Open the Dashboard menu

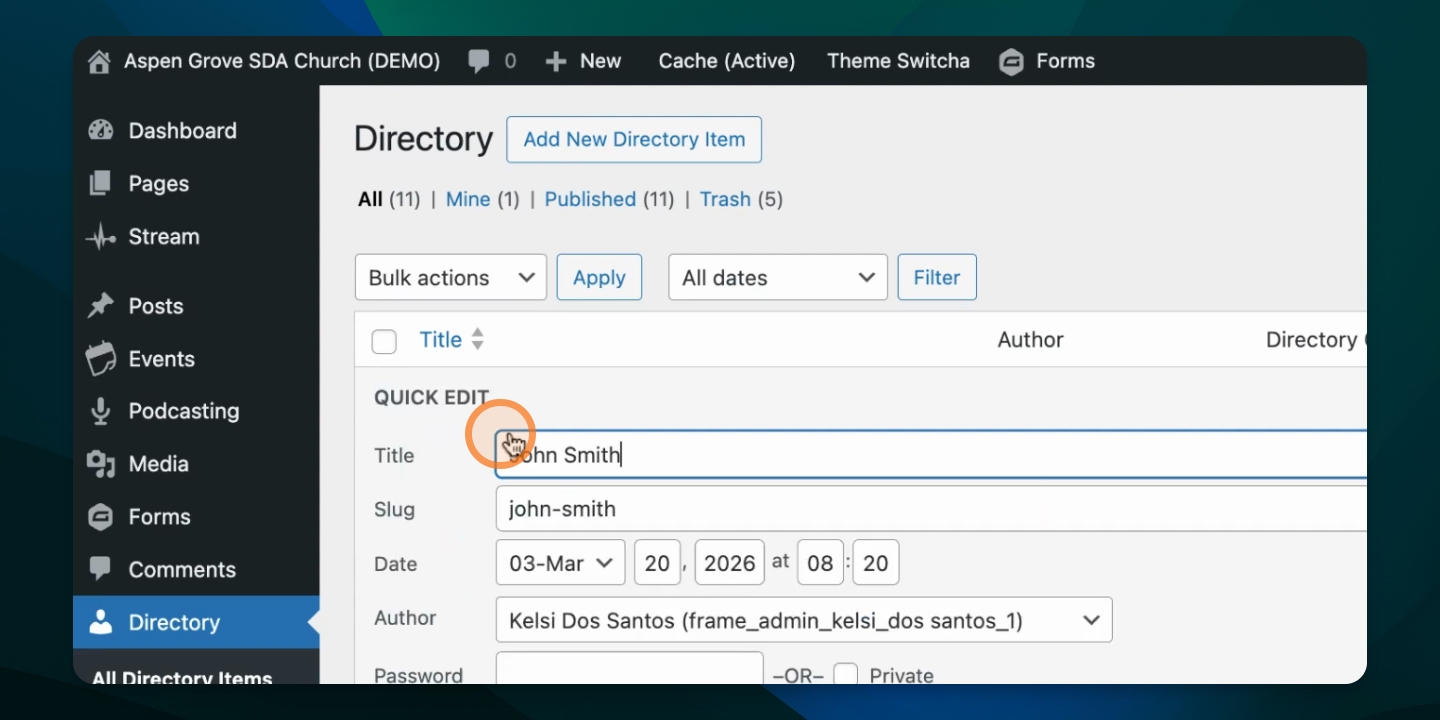pos(183,131)
